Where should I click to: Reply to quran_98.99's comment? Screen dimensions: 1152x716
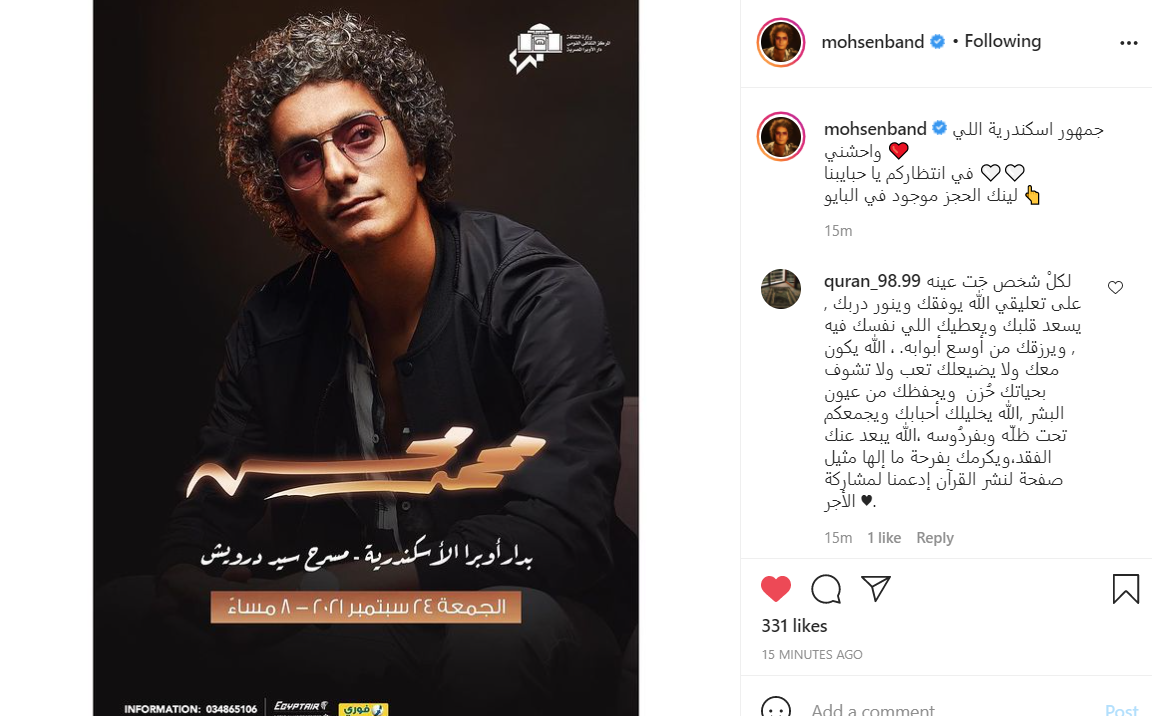click(935, 538)
